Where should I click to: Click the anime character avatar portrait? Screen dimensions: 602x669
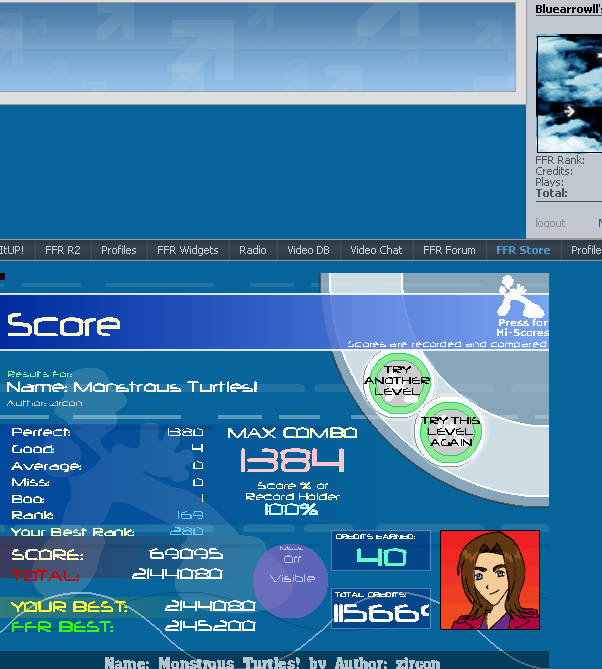(x=489, y=579)
